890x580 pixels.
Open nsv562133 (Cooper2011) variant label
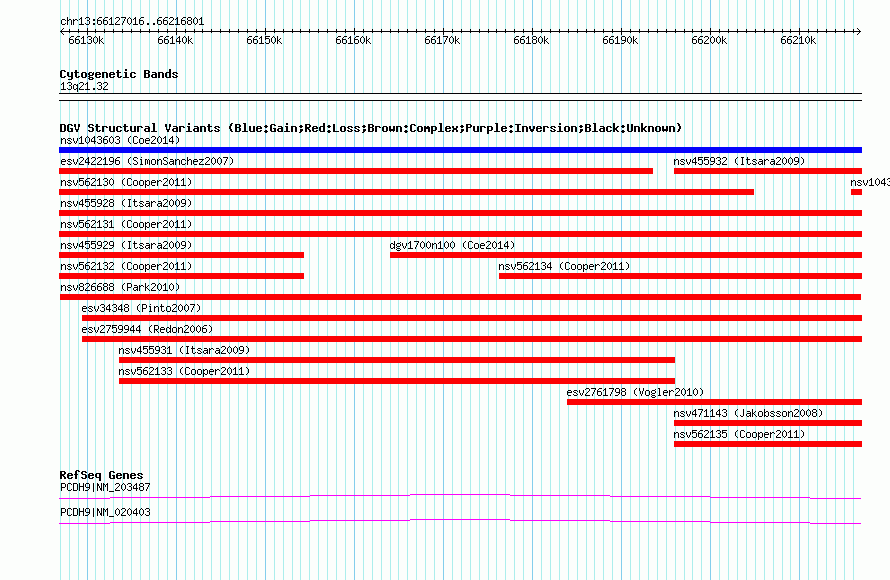point(184,371)
